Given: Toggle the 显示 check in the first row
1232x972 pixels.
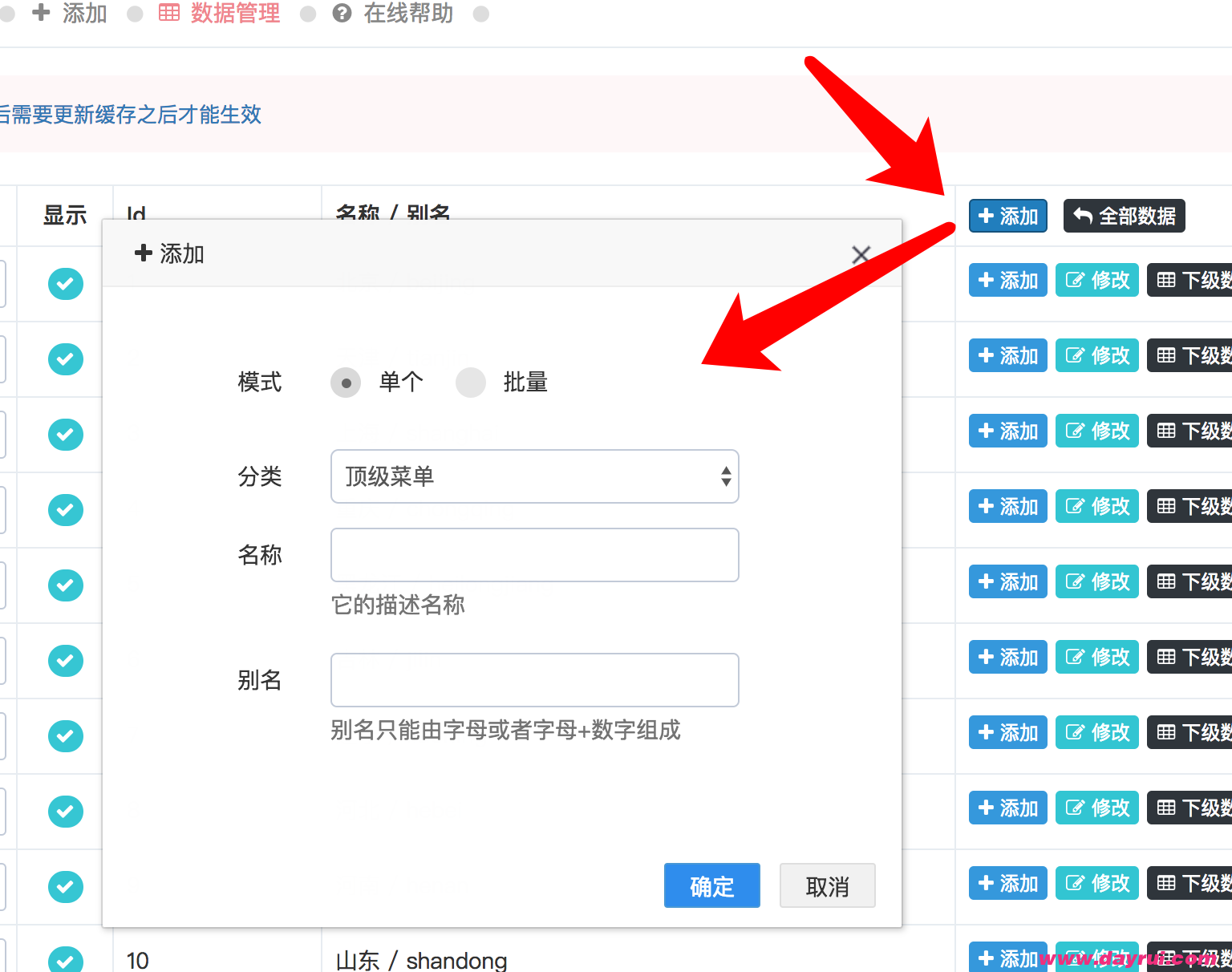Looking at the screenshot, I should click(66, 284).
